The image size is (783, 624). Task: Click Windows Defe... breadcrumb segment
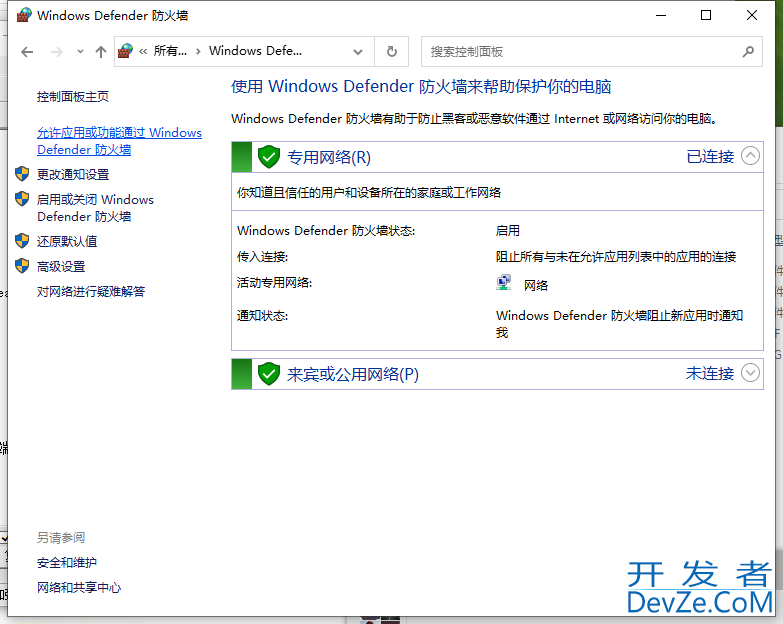(255, 51)
